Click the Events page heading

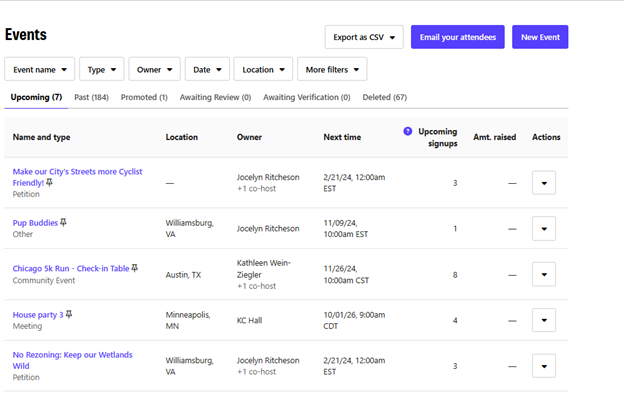click(25, 35)
